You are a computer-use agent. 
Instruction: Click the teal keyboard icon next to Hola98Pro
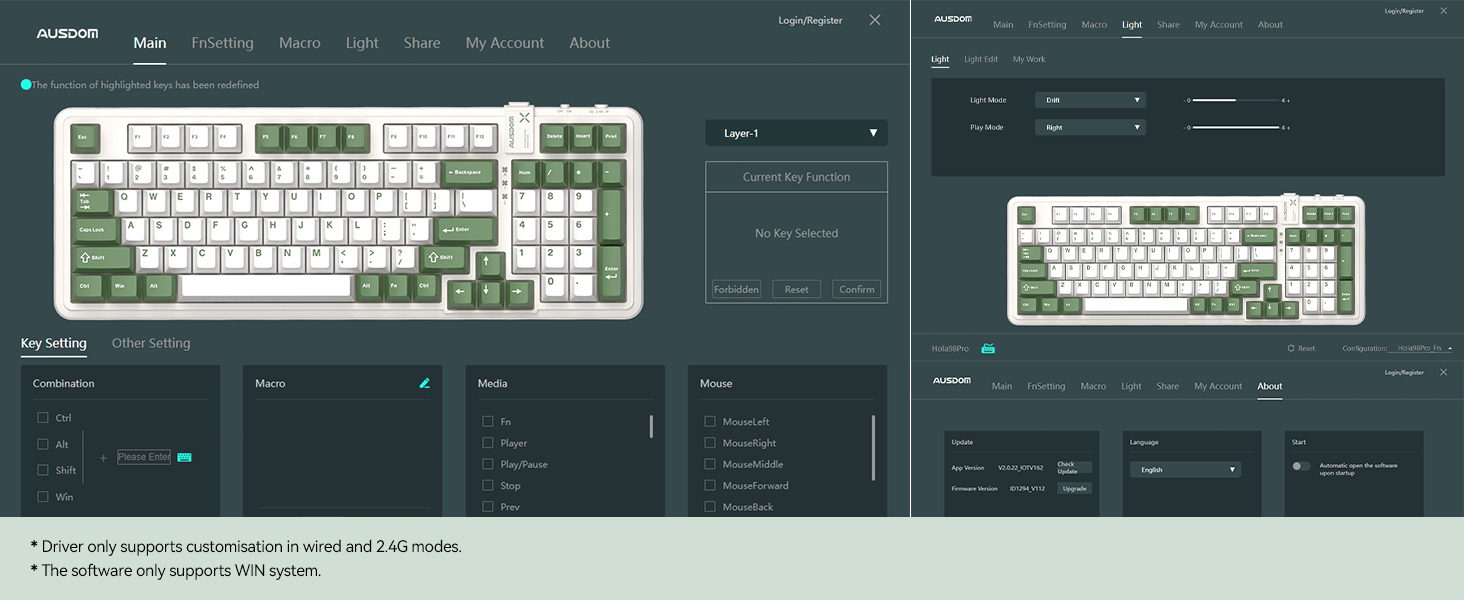click(x=988, y=349)
